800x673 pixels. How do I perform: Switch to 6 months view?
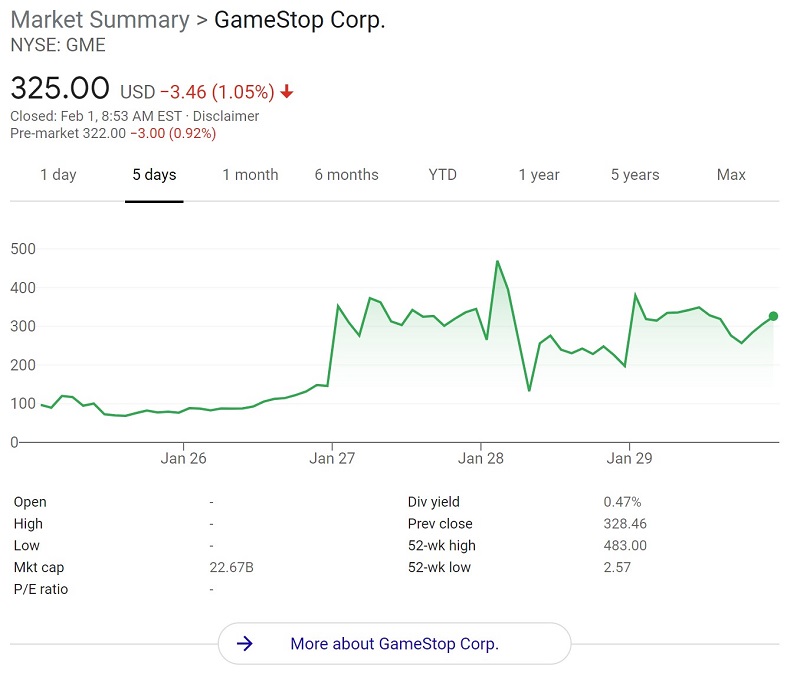[x=346, y=175]
